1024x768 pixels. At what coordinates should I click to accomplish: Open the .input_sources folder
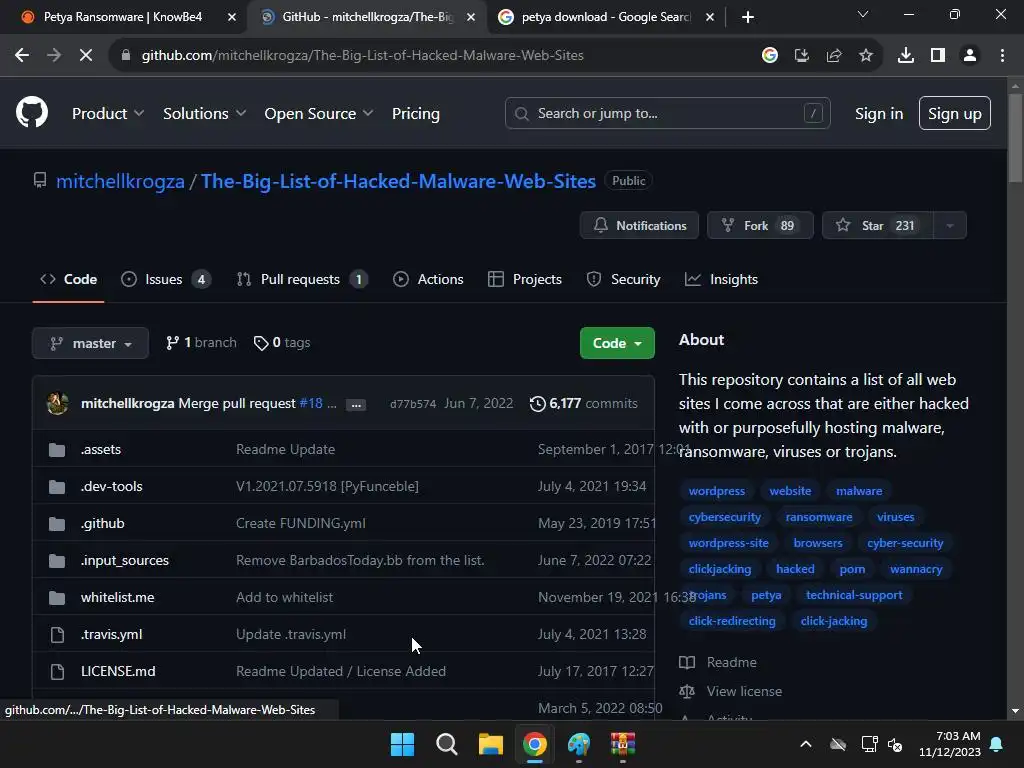click(x=125, y=560)
